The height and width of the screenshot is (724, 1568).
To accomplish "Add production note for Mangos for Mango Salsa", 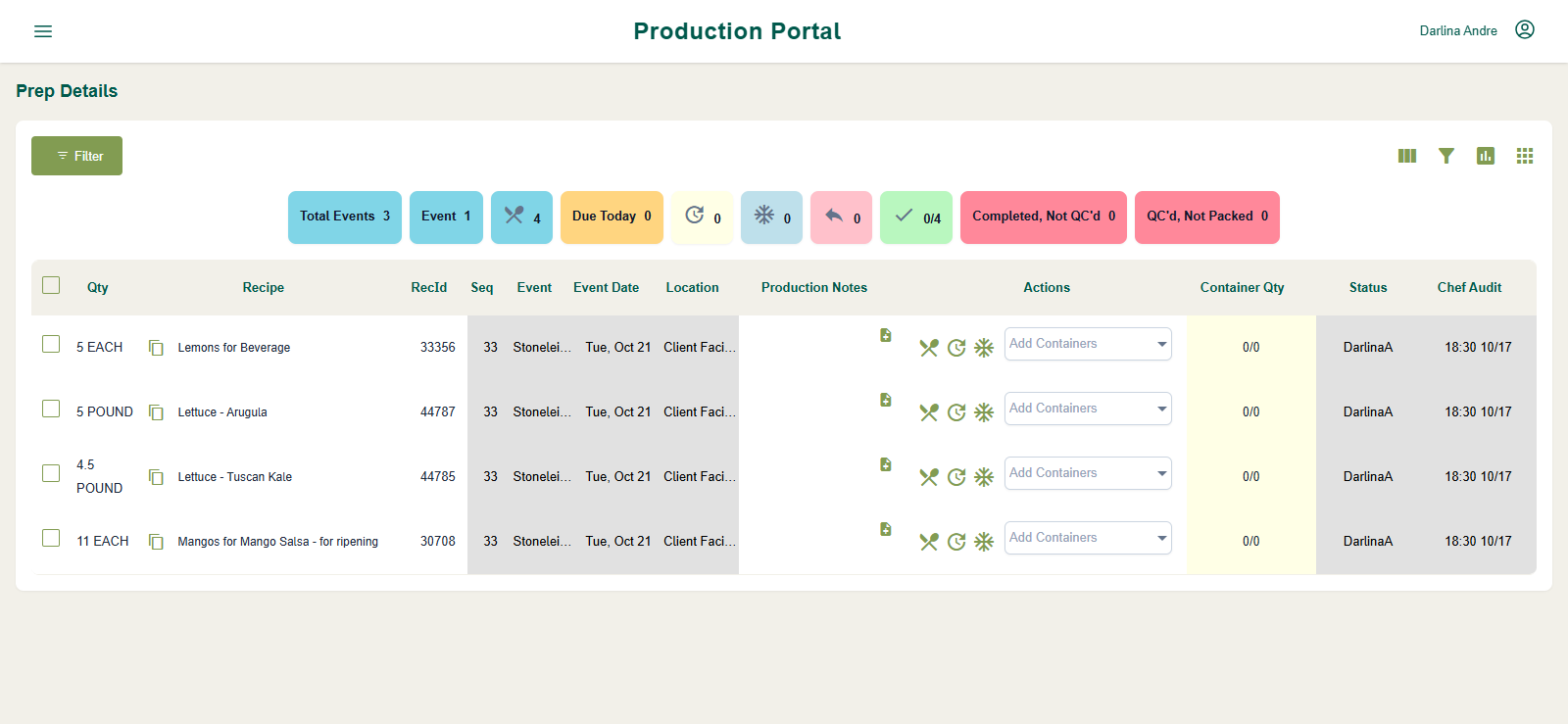I will tap(886, 529).
